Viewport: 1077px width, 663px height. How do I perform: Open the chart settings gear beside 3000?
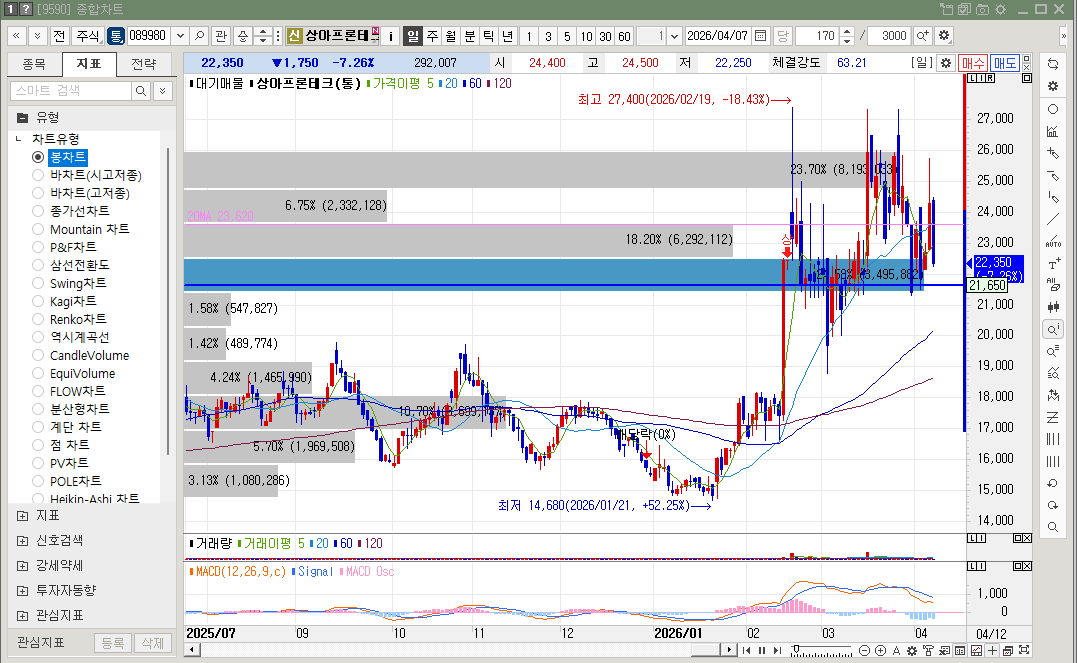(944, 36)
